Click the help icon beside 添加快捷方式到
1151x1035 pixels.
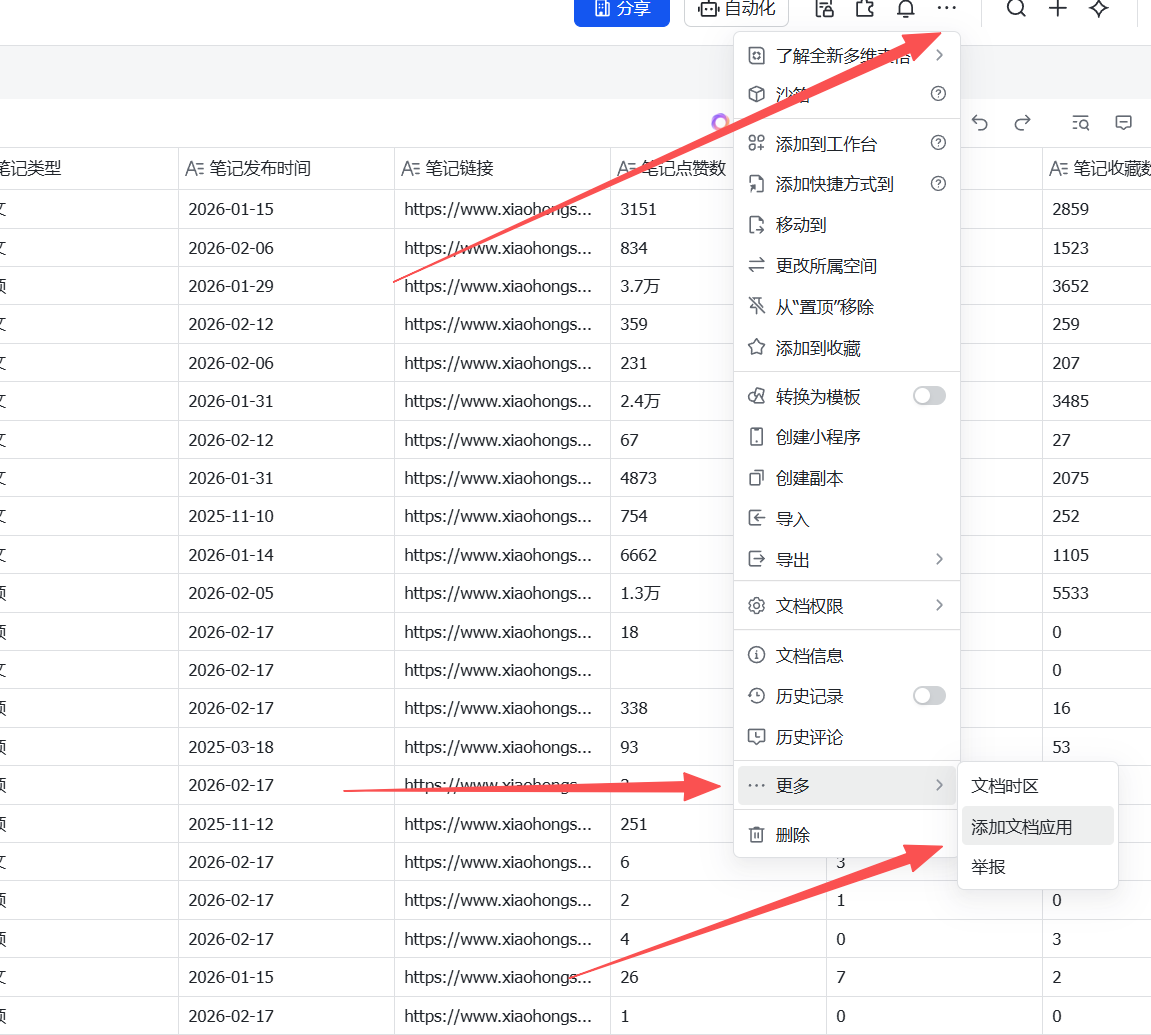click(938, 184)
